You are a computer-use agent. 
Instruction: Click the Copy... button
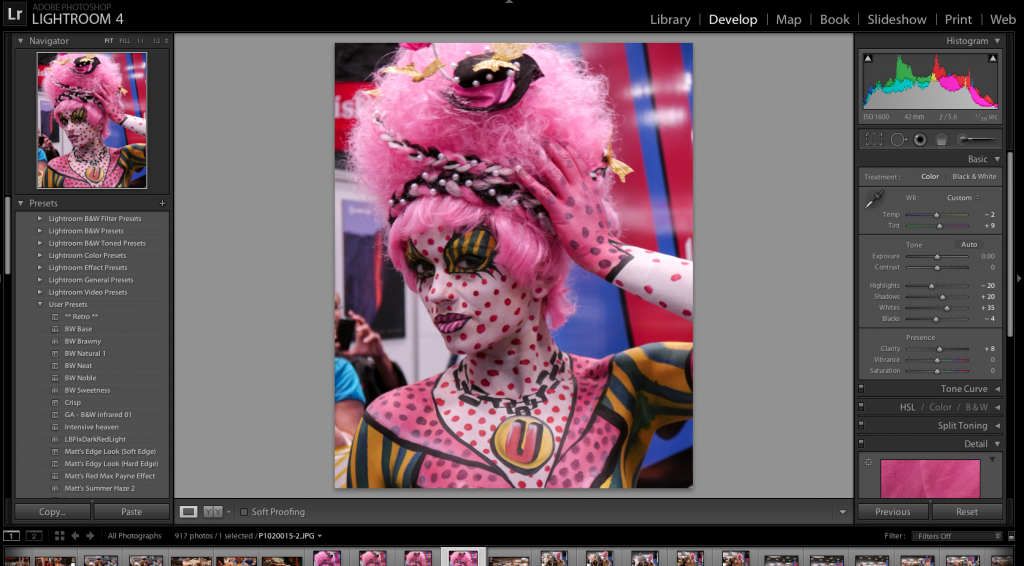pyautogui.click(x=52, y=512)
